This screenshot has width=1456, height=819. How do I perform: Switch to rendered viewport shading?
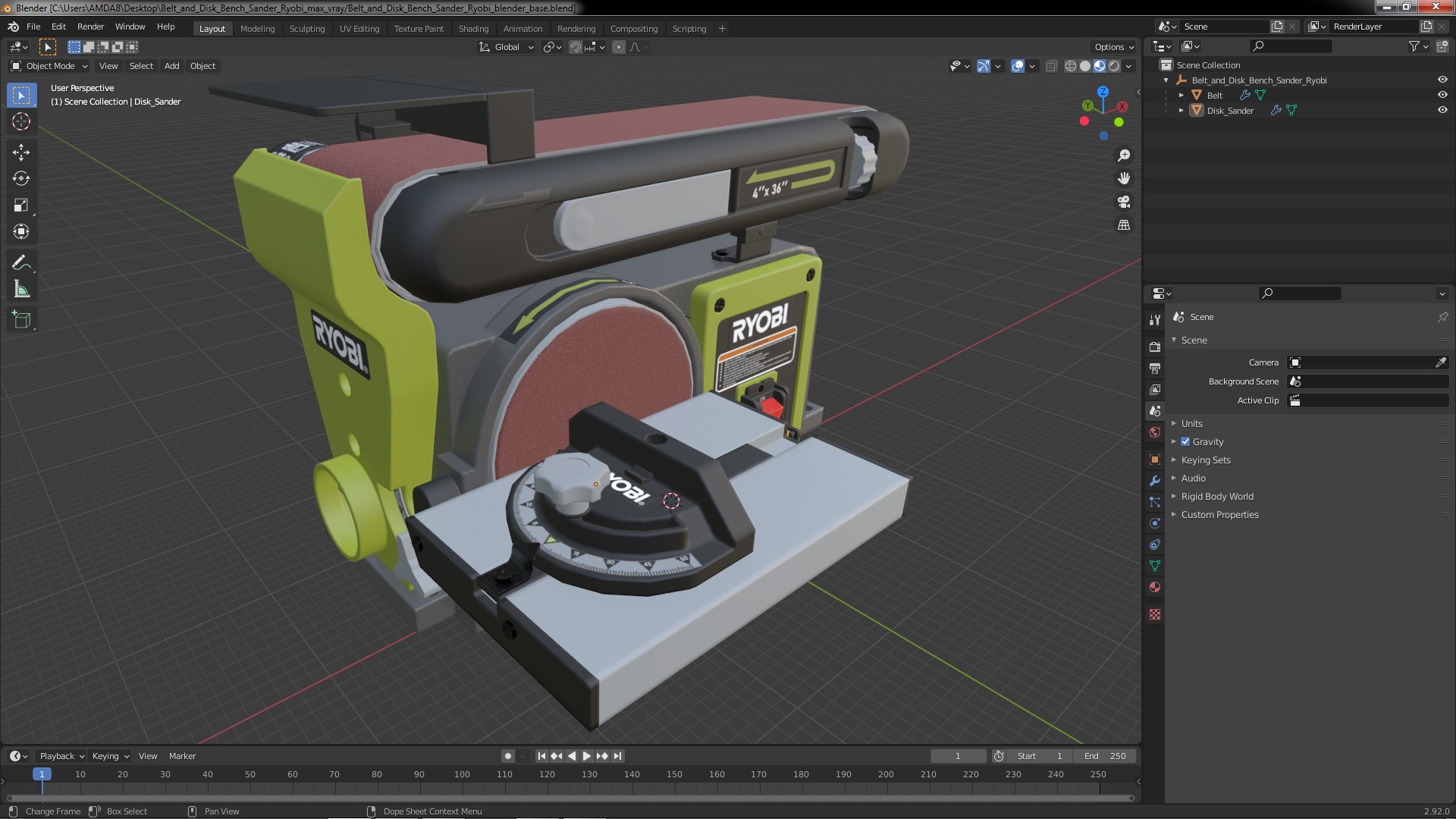point(1113,67)
